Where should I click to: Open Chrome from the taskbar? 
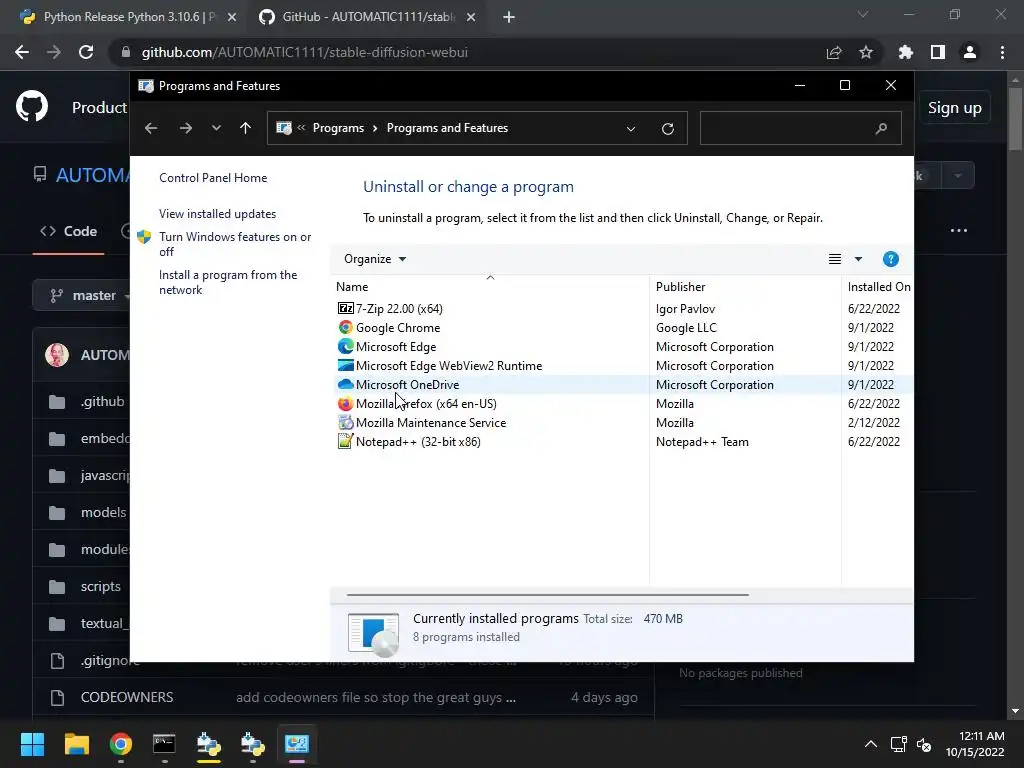(x=121, y=744)
